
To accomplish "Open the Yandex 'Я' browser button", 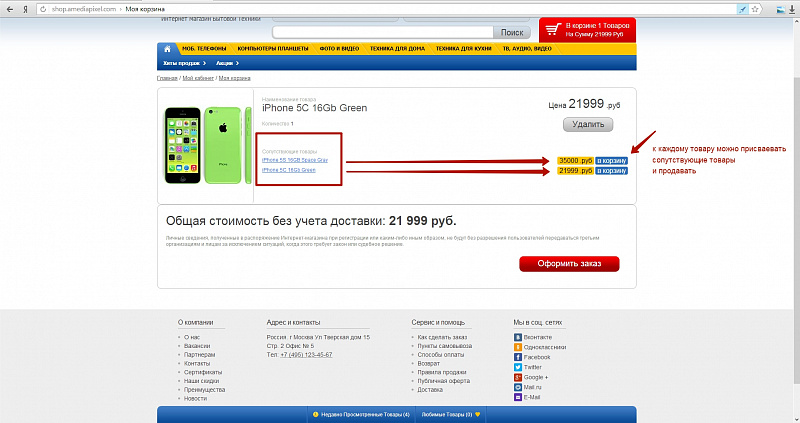I will pyautogui.click(x=25, y=9).
